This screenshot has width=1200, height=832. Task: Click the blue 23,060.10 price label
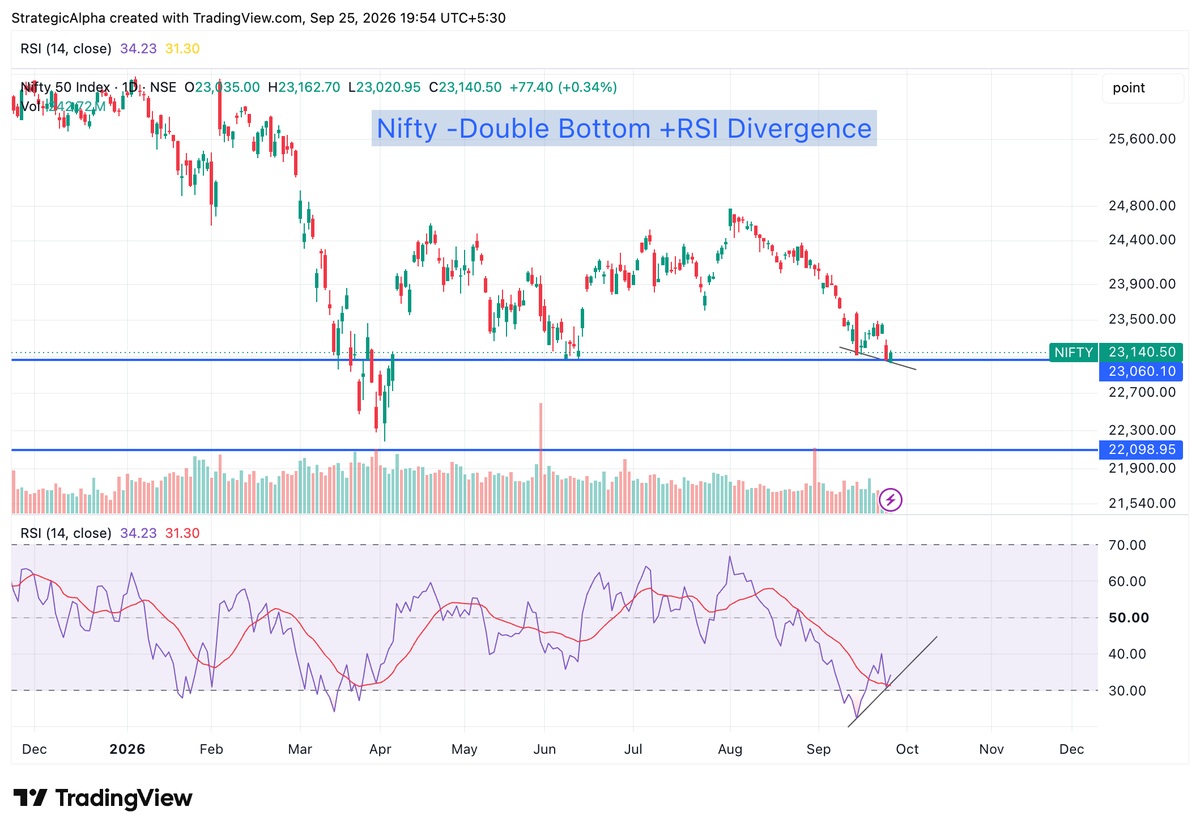point(1141,371)
